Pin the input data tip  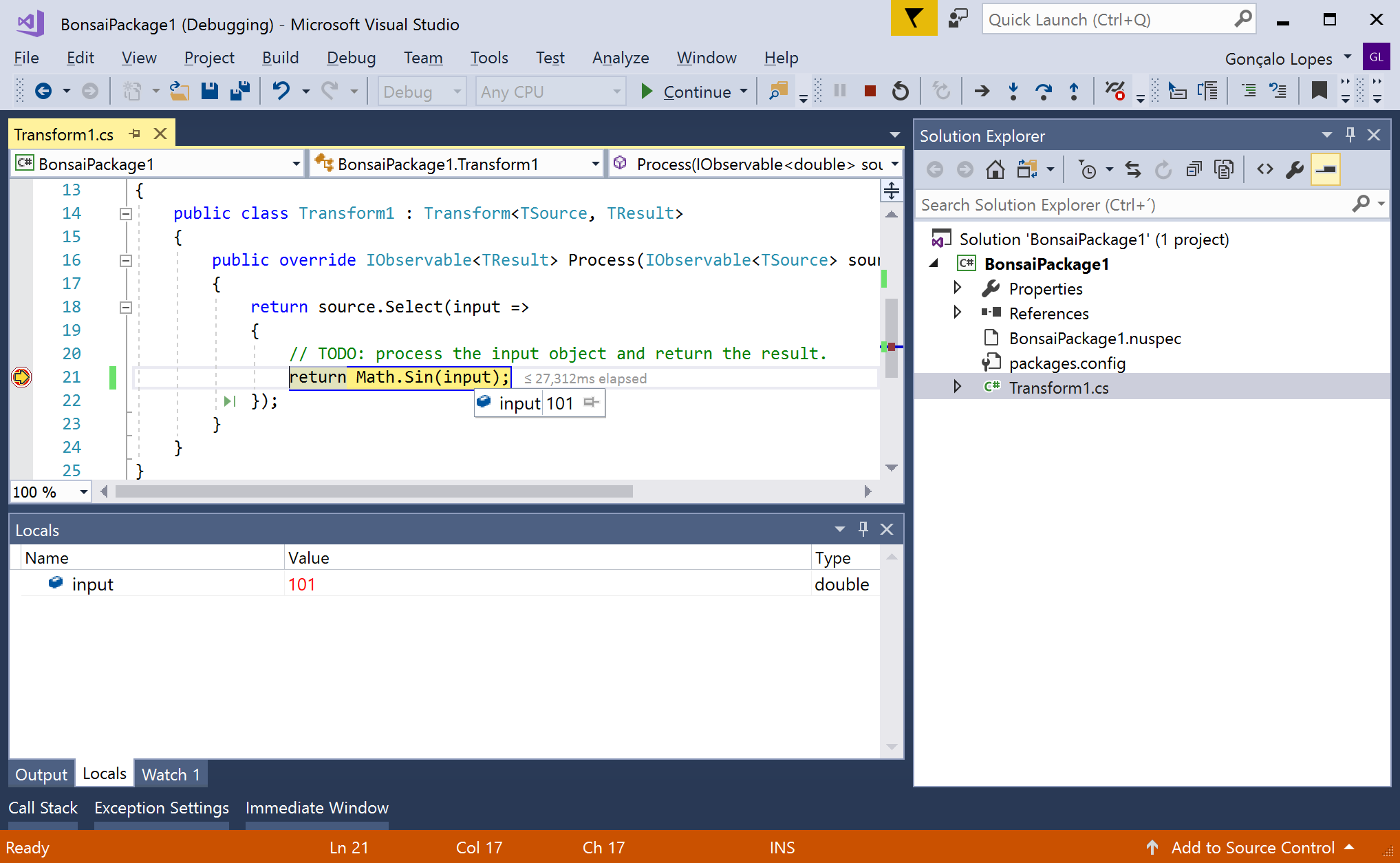(591, 403)
